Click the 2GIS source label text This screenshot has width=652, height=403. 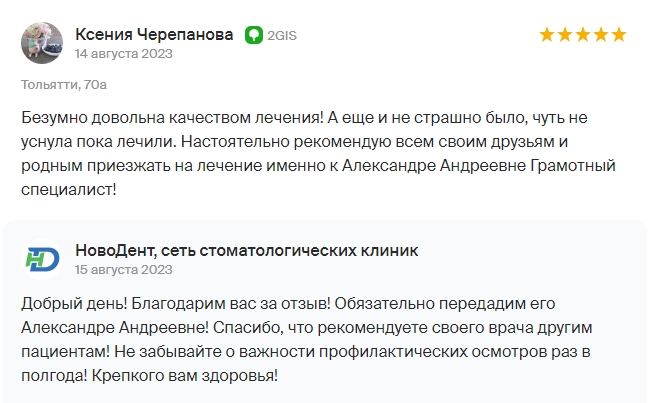tap(282, 36)
